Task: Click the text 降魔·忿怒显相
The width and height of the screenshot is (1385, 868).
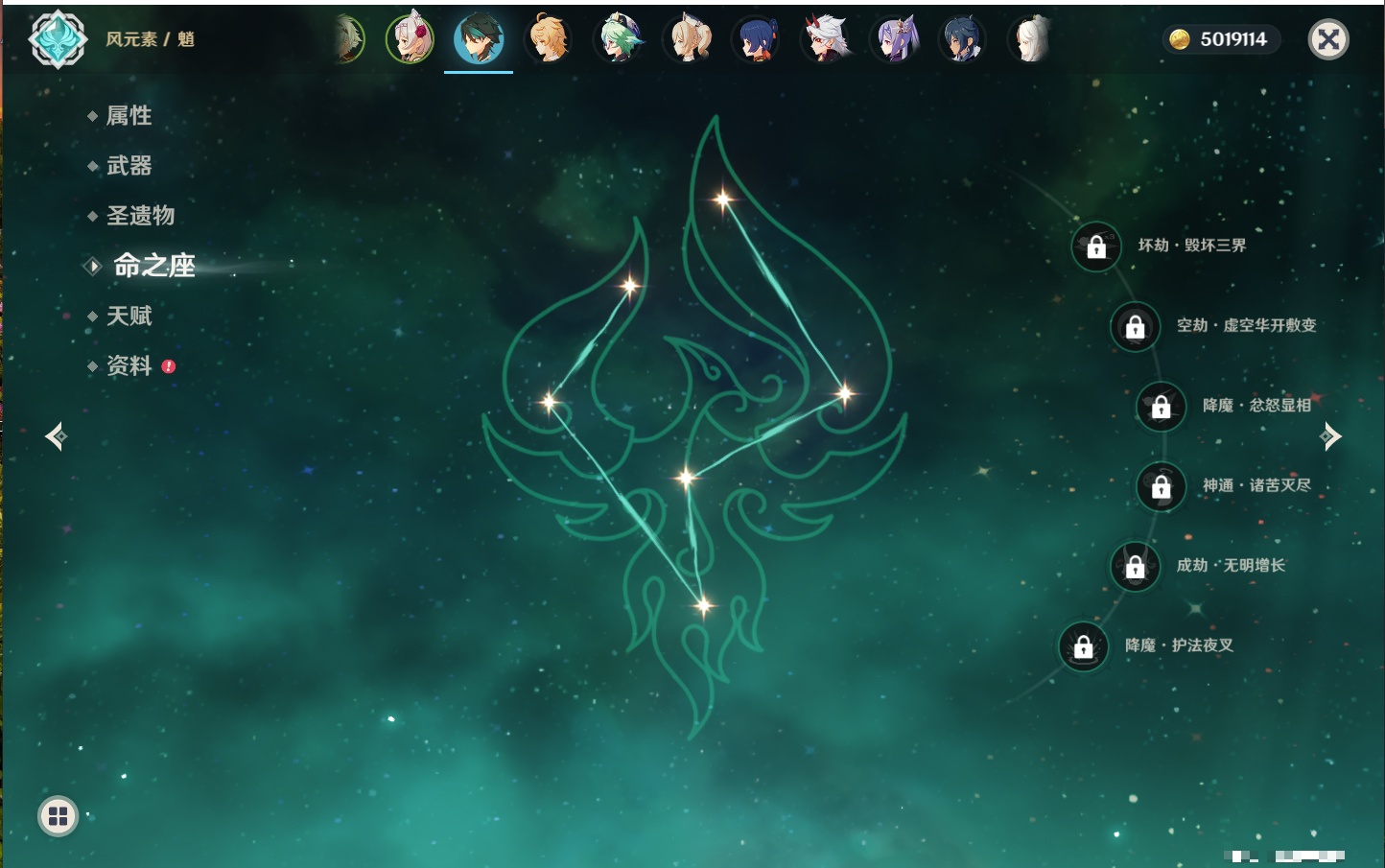Action: (x=1256, y=406)
